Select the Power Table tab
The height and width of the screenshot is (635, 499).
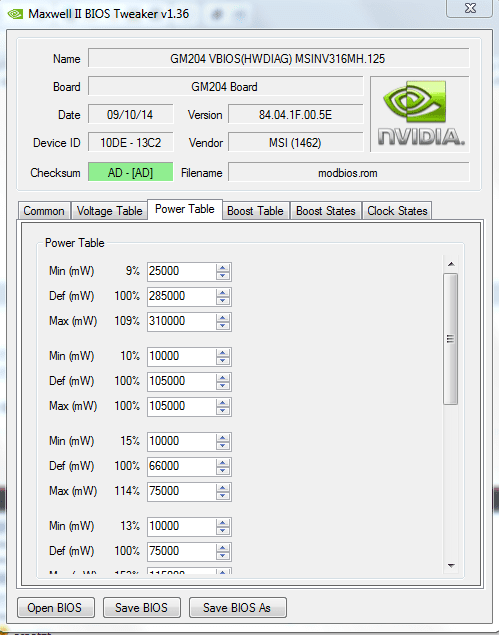185,209
